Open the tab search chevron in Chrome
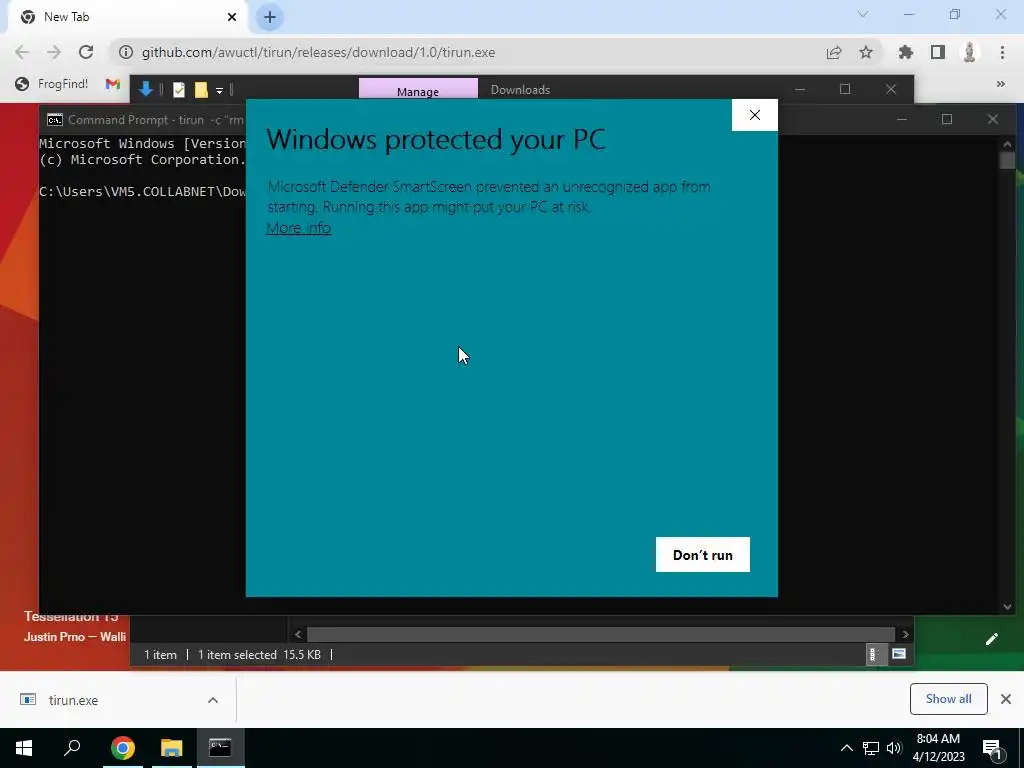The image size is (1024, 768). (863, 14)
